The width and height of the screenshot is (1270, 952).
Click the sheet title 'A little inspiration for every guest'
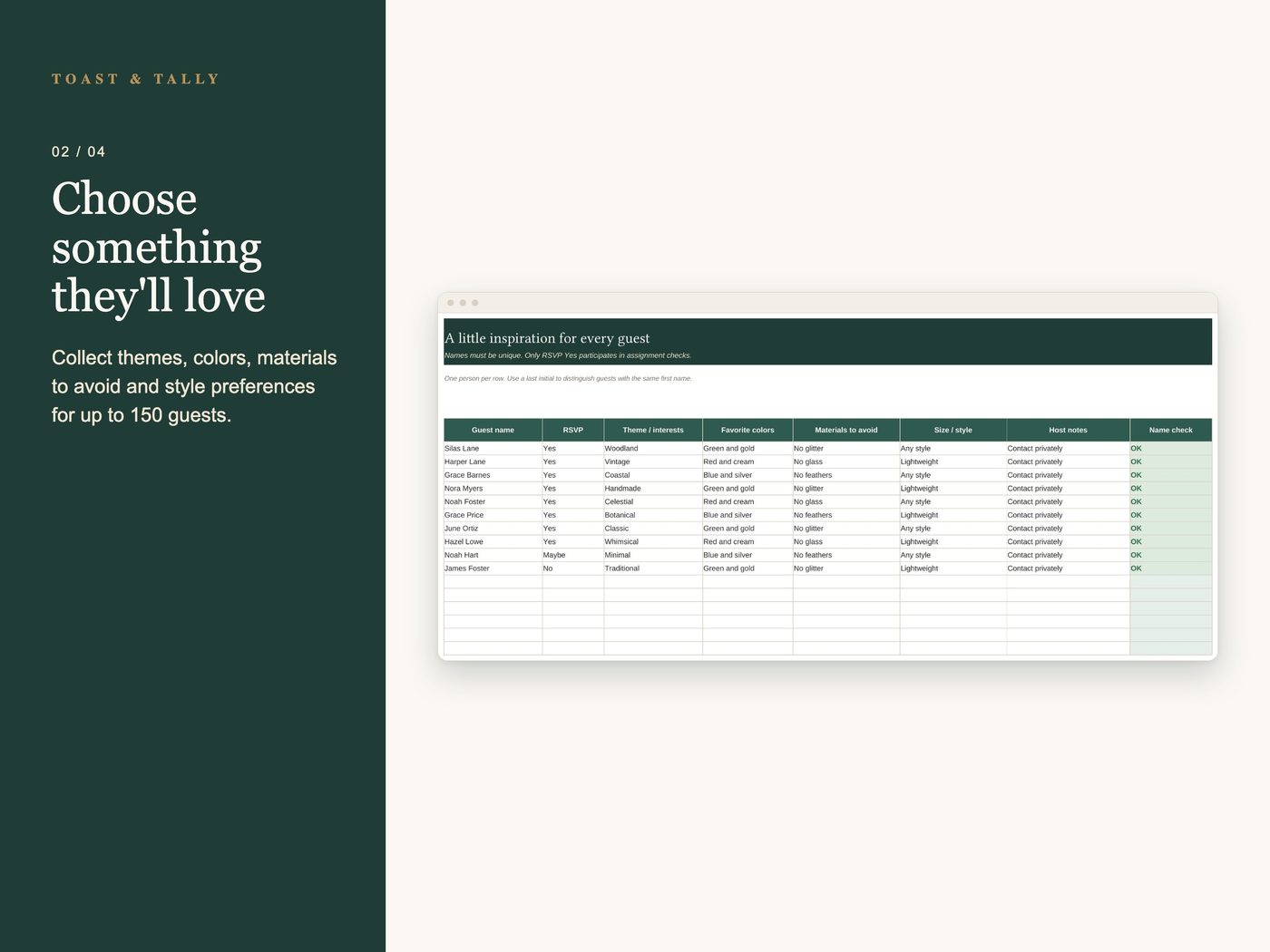(x=547, y=338)
